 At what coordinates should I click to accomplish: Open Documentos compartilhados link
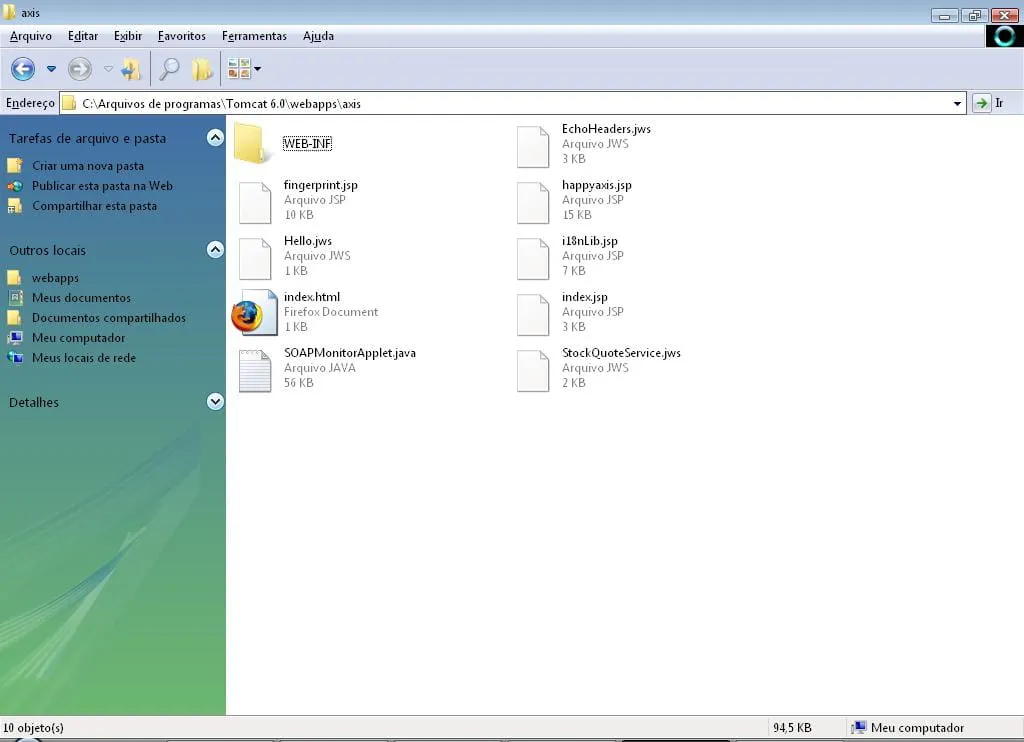(x=108, y=317)
